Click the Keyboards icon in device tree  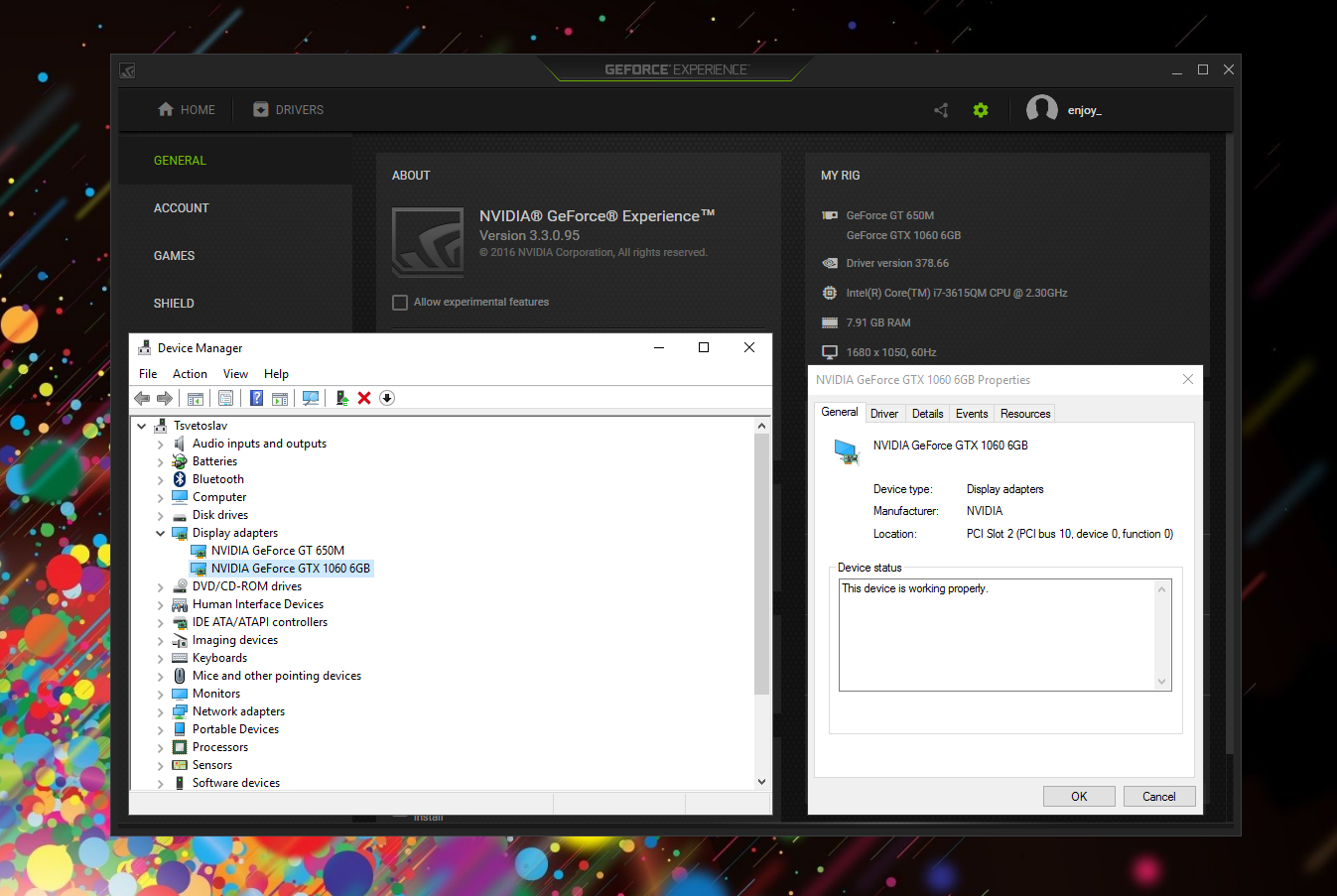180,658
